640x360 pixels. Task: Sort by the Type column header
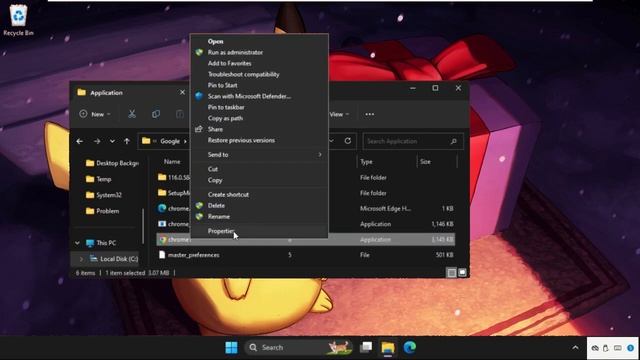[367, 162]
